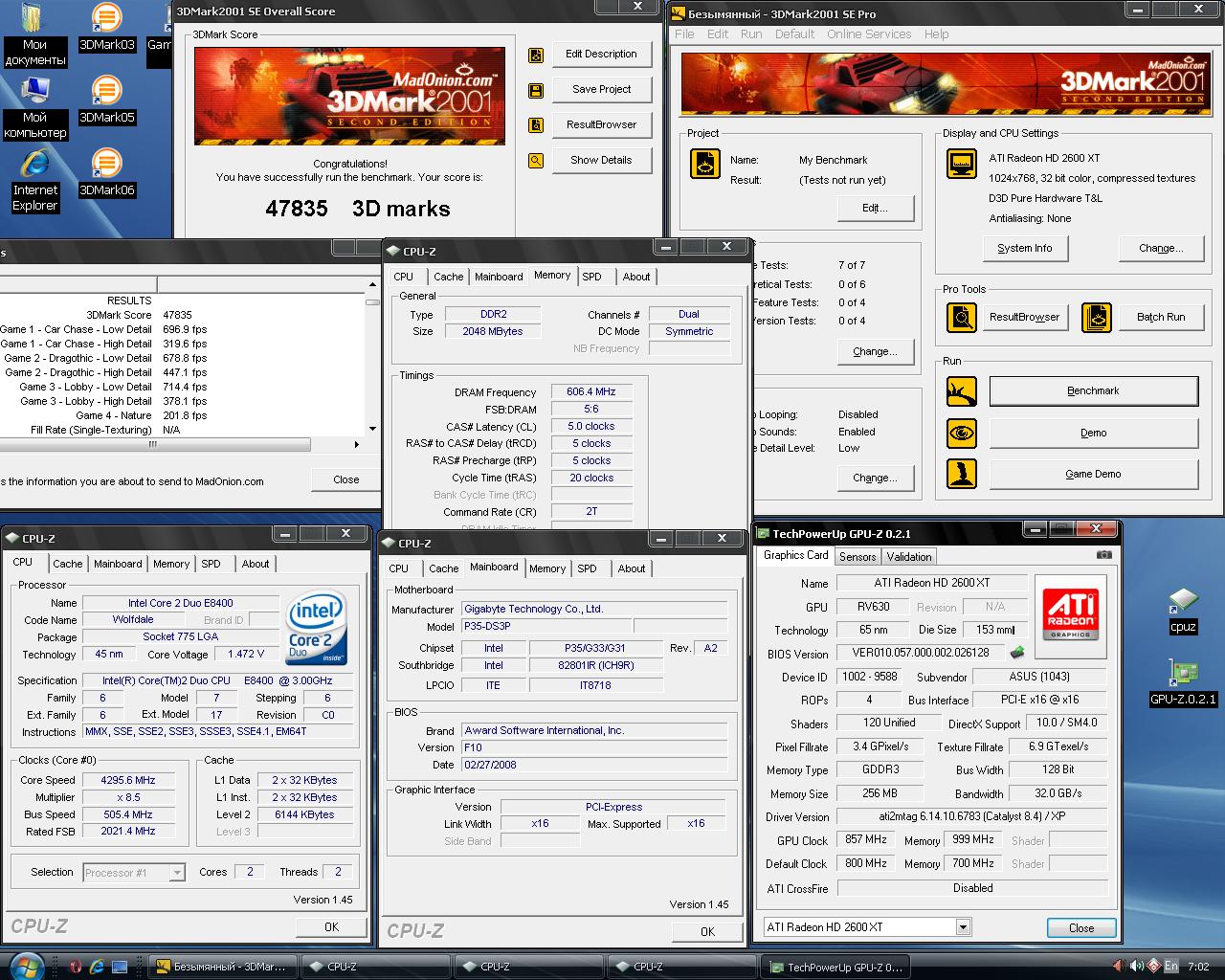Click the Display and CPU Settings monitor icon

(x=961, y=164)
